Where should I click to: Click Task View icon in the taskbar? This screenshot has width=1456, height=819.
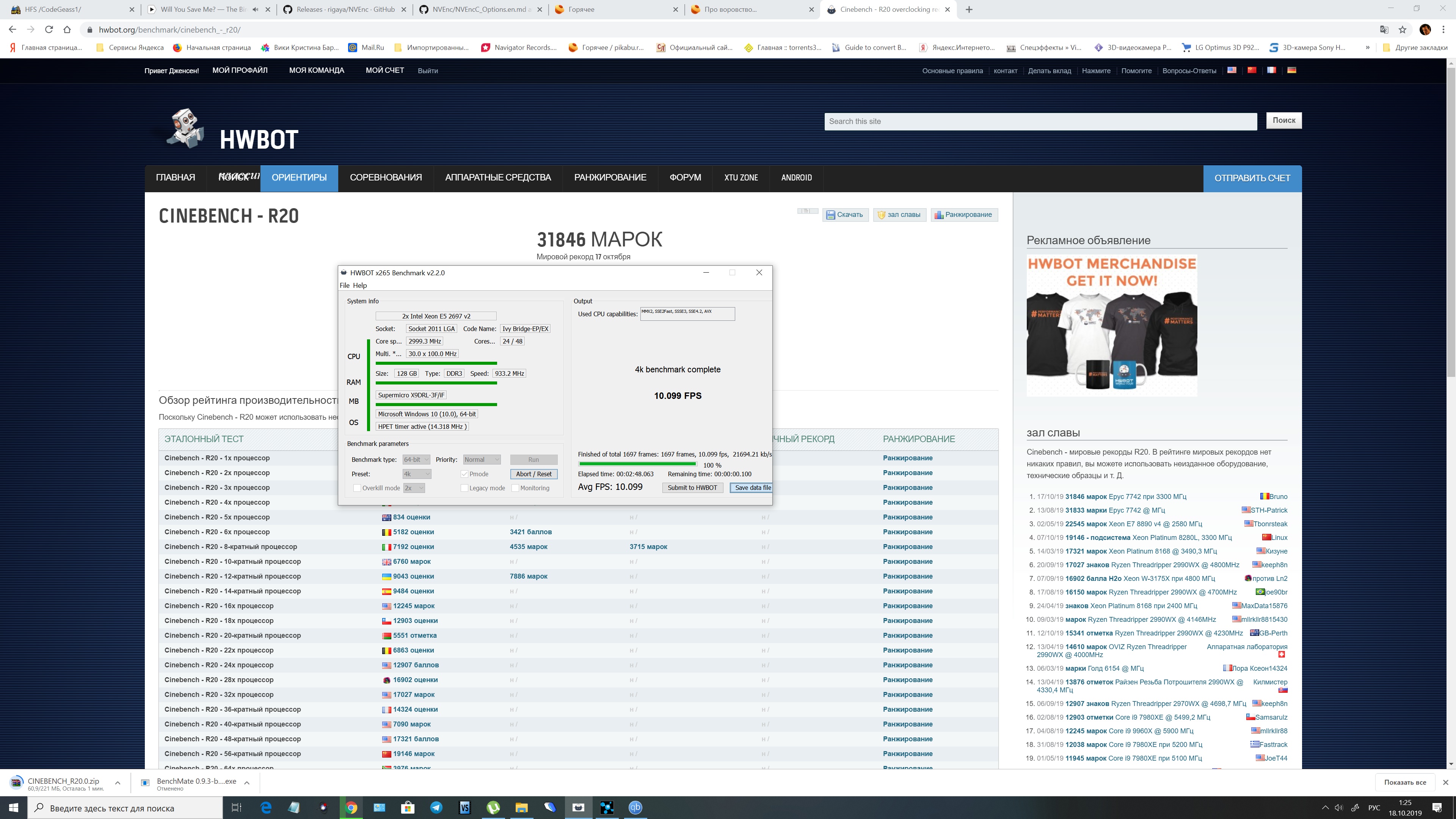[237, 807]
